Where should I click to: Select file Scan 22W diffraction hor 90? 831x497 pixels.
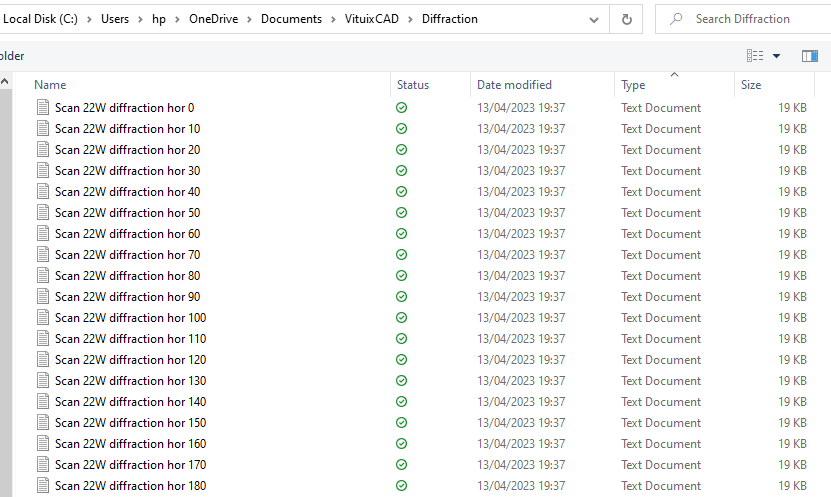pyautogui.click(x=128, y=297)
